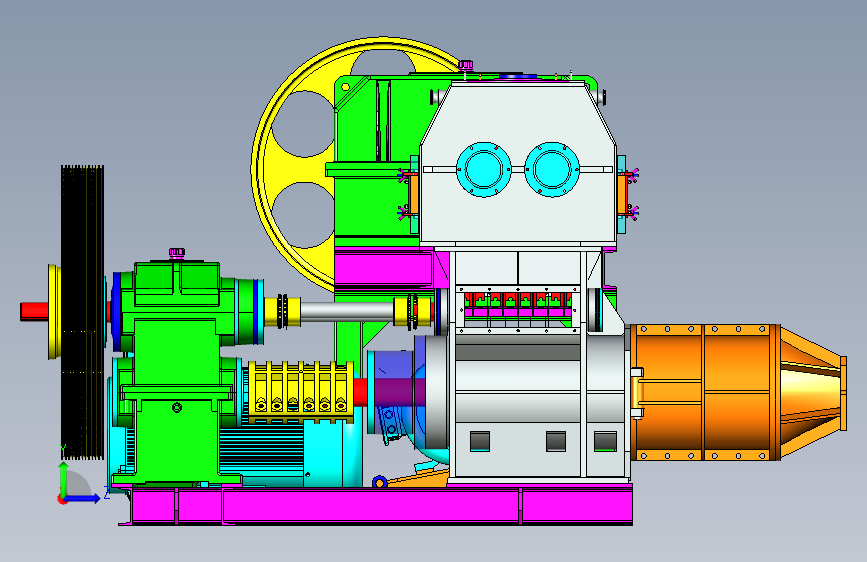Select the magenta block under the flywheel frame
Viewport: 867px width, 562px height.
click(385, 268)
